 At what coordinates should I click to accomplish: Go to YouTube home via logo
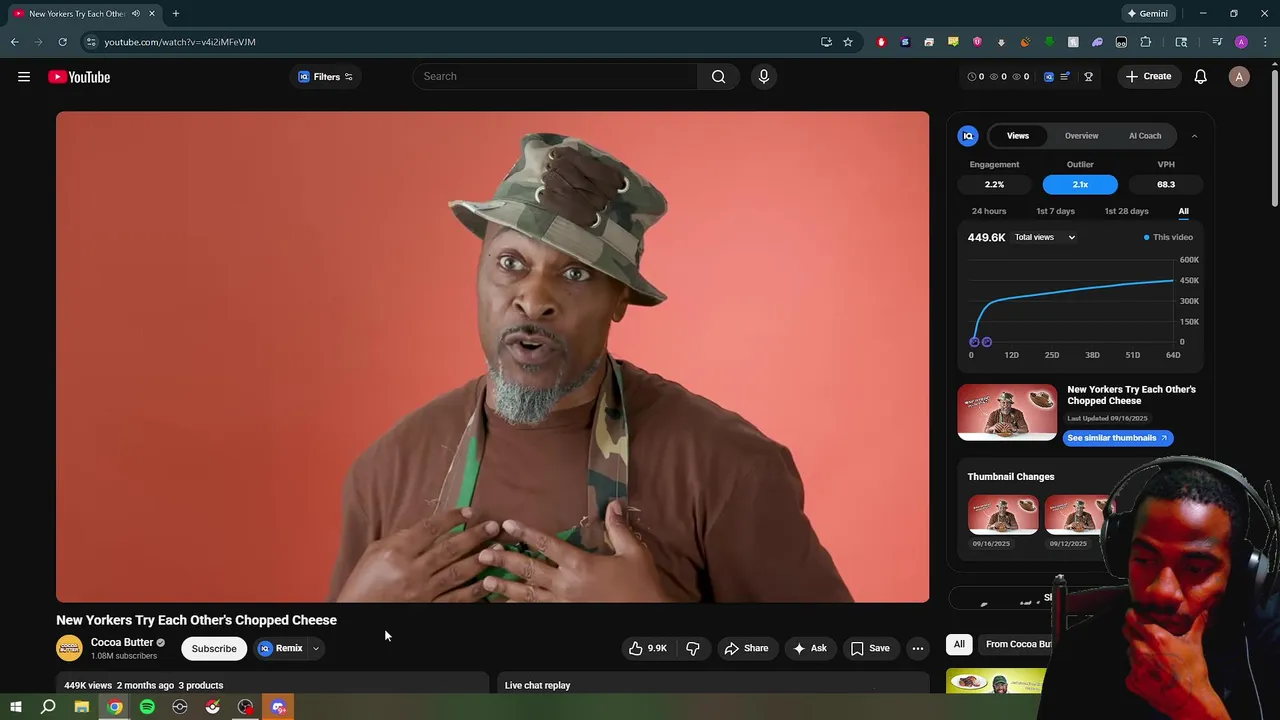pos(79,77)
